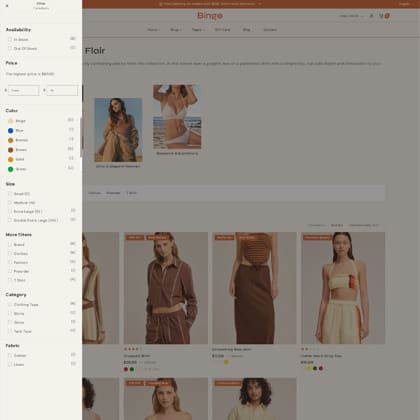Screen dimensions: 420x420
Task: Open the Chic & Elegant Dresses collection thumbnail
Action: pyautogui.click(x=118, y=130)
